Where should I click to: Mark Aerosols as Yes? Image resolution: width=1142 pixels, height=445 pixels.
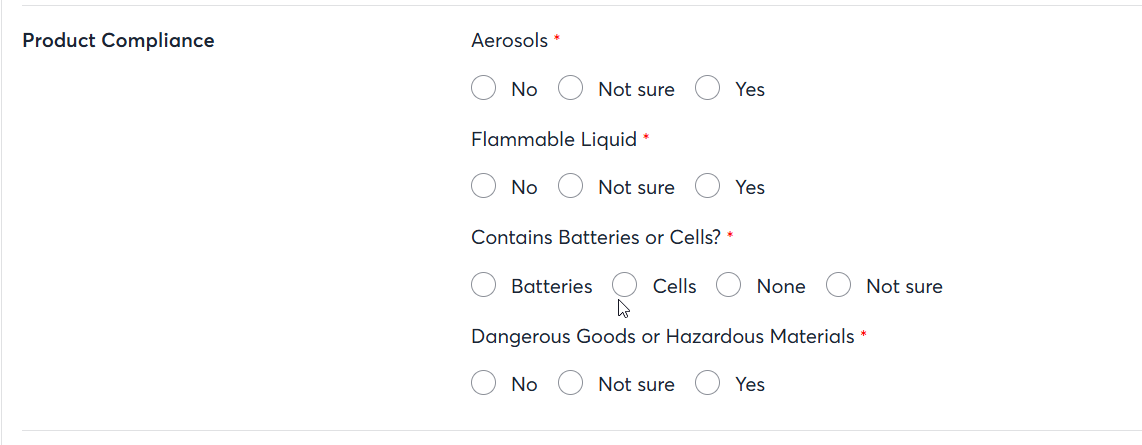pyautogui.click(x=708, y=89)
